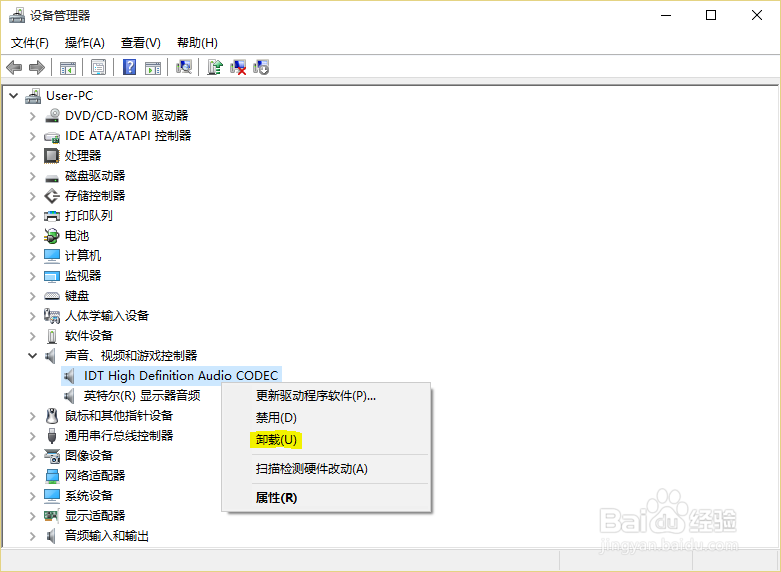Click the 存储控制器 icon
781x572 pixels.
pyautogui.click(x=52, y=196)
